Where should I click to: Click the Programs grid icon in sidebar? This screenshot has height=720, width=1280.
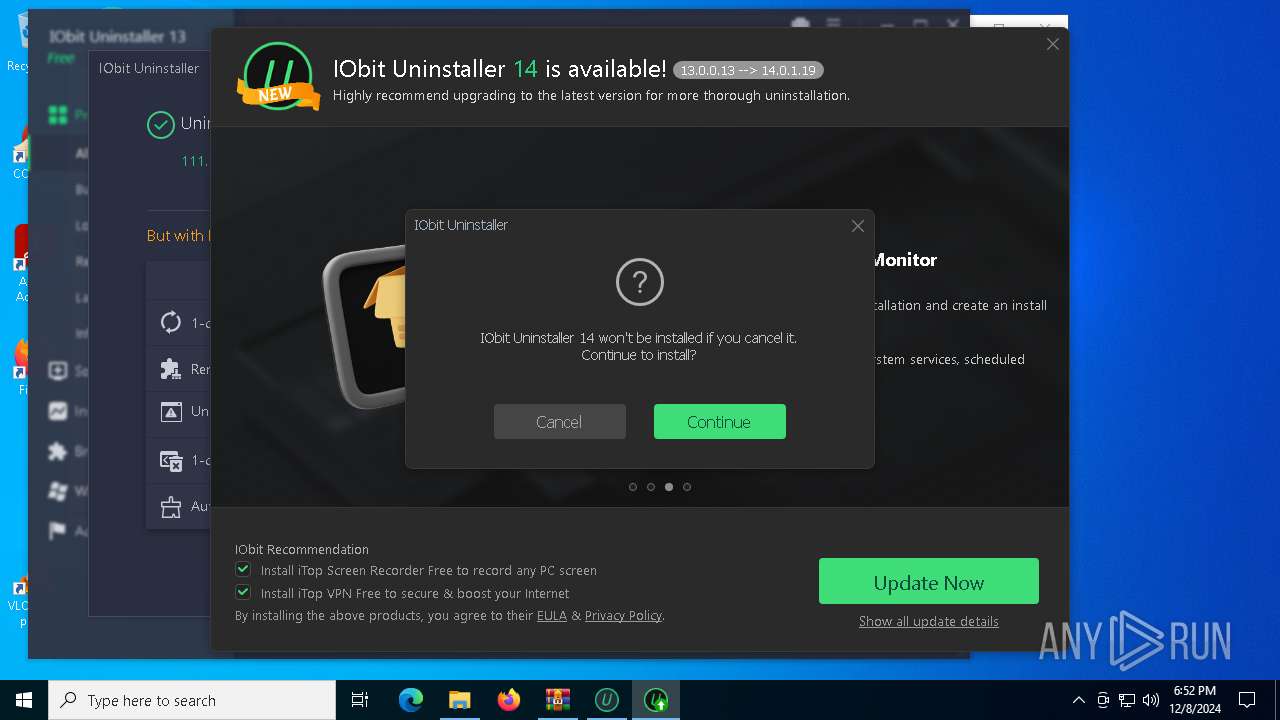coord(58,115)
